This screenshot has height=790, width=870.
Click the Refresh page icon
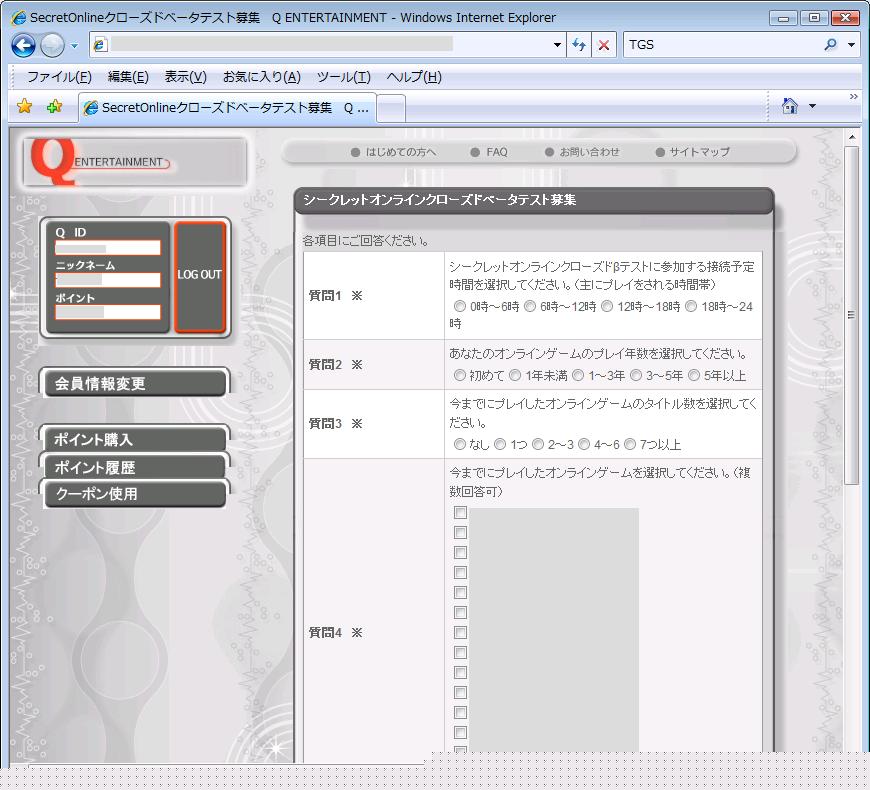click(x=579, y=45)
